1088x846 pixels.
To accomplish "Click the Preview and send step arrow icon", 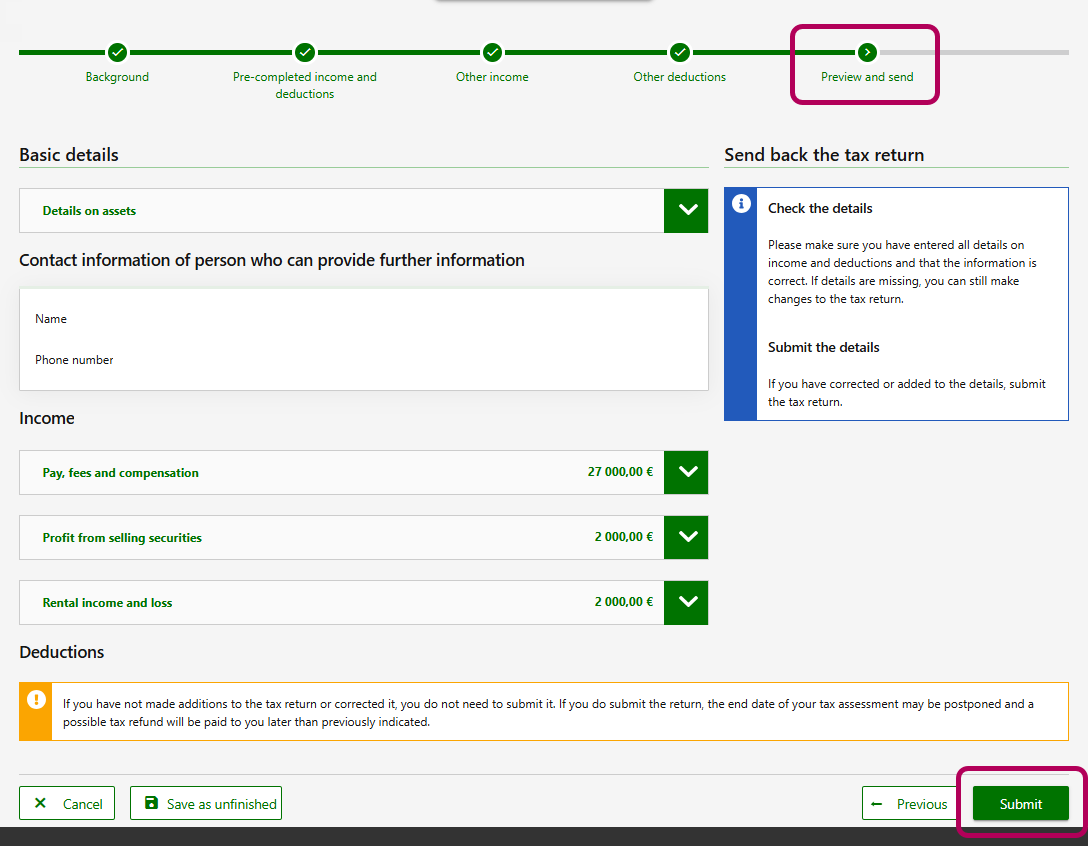I will [867, 52].
